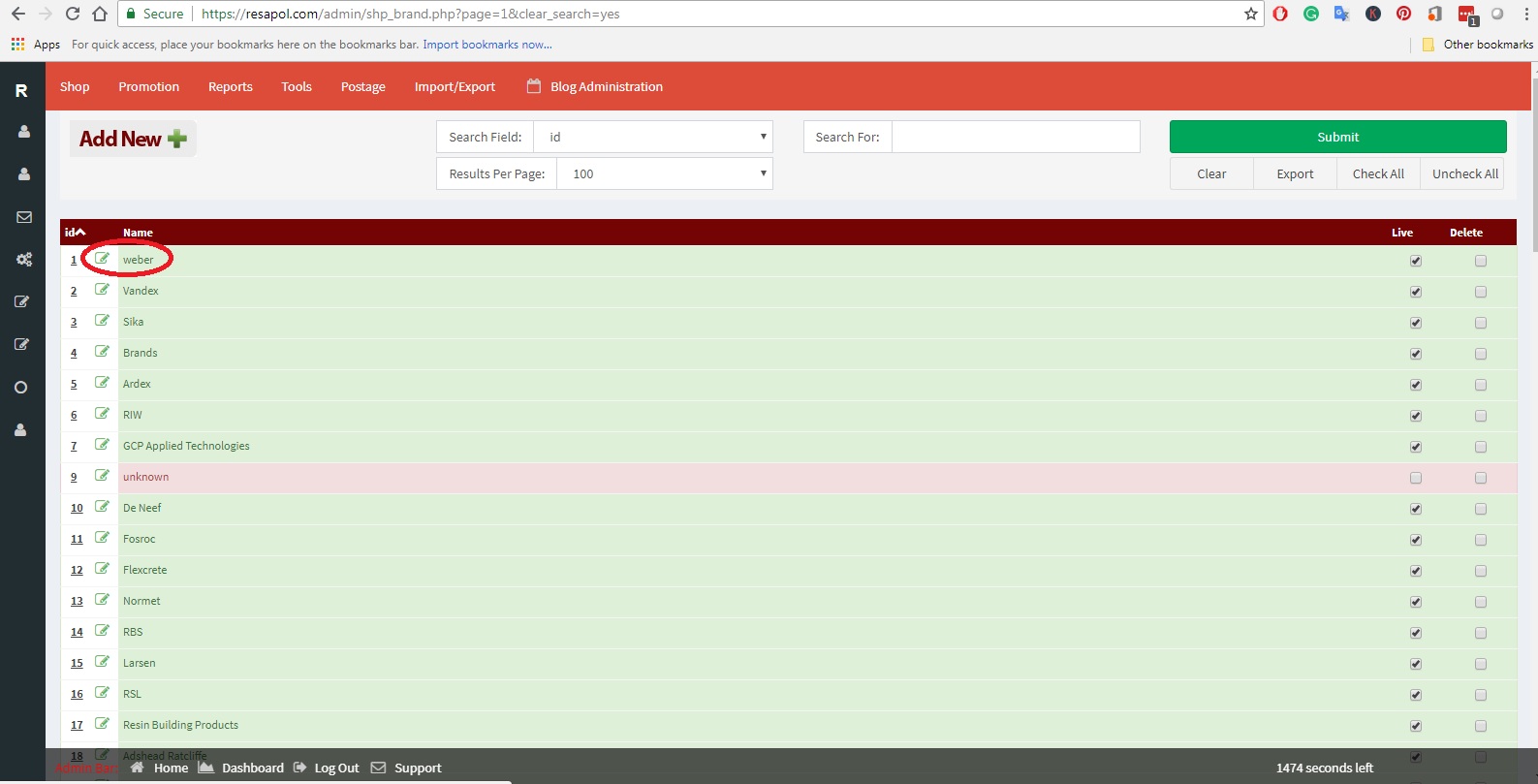This screenshot has width=1538, height=784.
Task: Open the Search Field dropdown showing id
Action: (653, 137)
